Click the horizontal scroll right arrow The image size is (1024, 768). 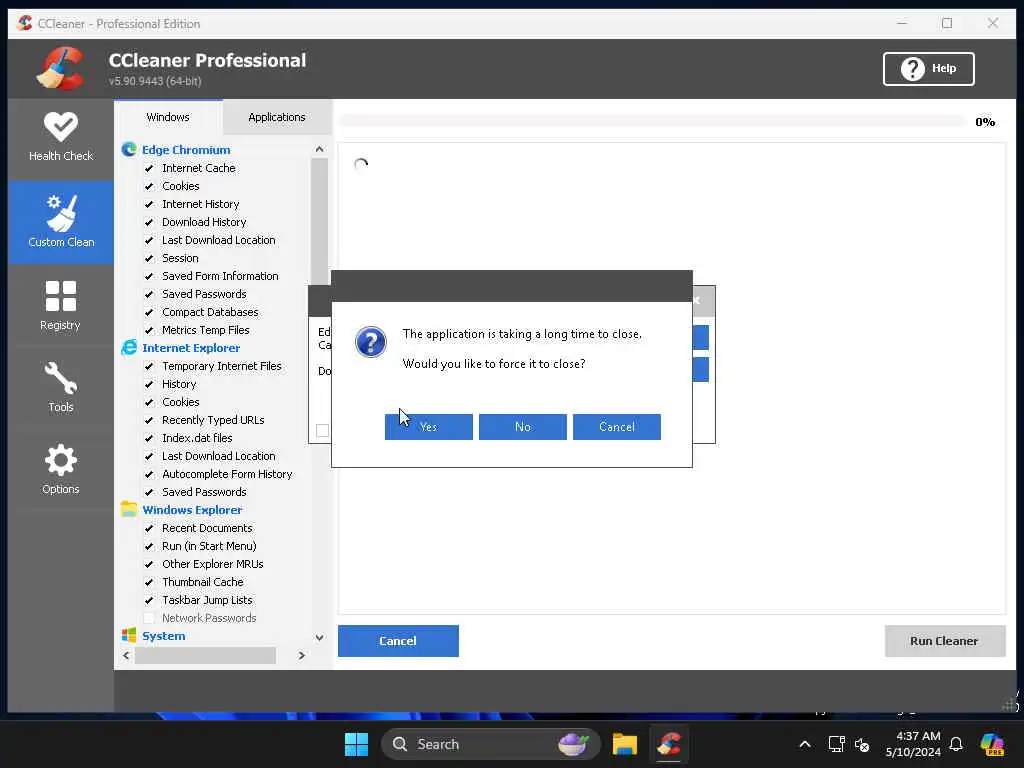301,655
